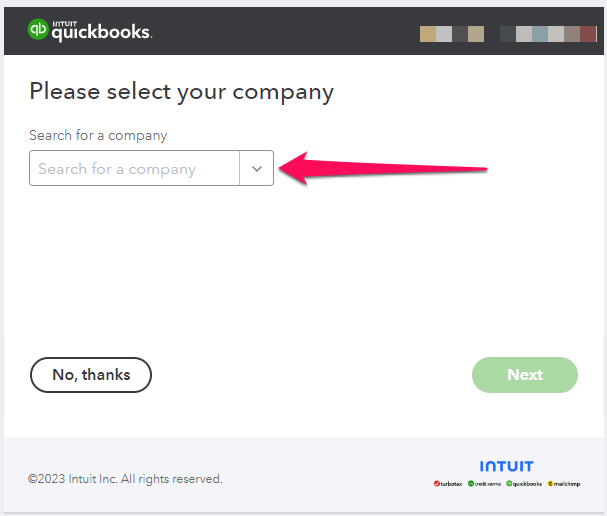Click the No, thanks button

point(91,375)
